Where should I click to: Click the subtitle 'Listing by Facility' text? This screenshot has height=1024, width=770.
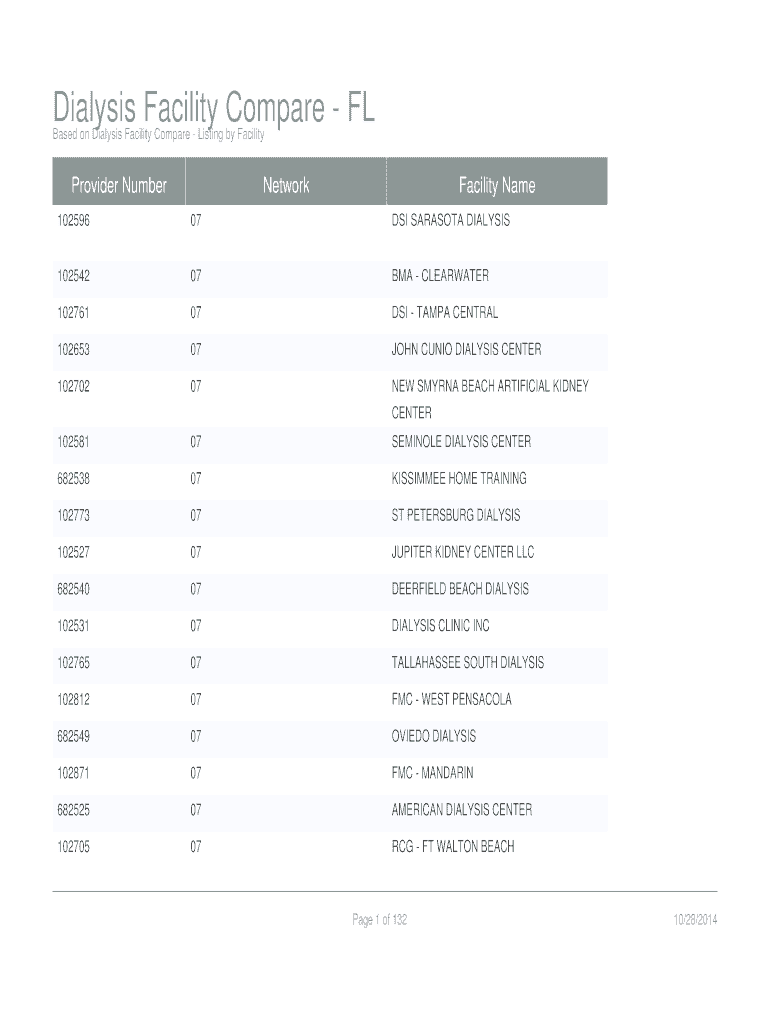coord(230,136)
